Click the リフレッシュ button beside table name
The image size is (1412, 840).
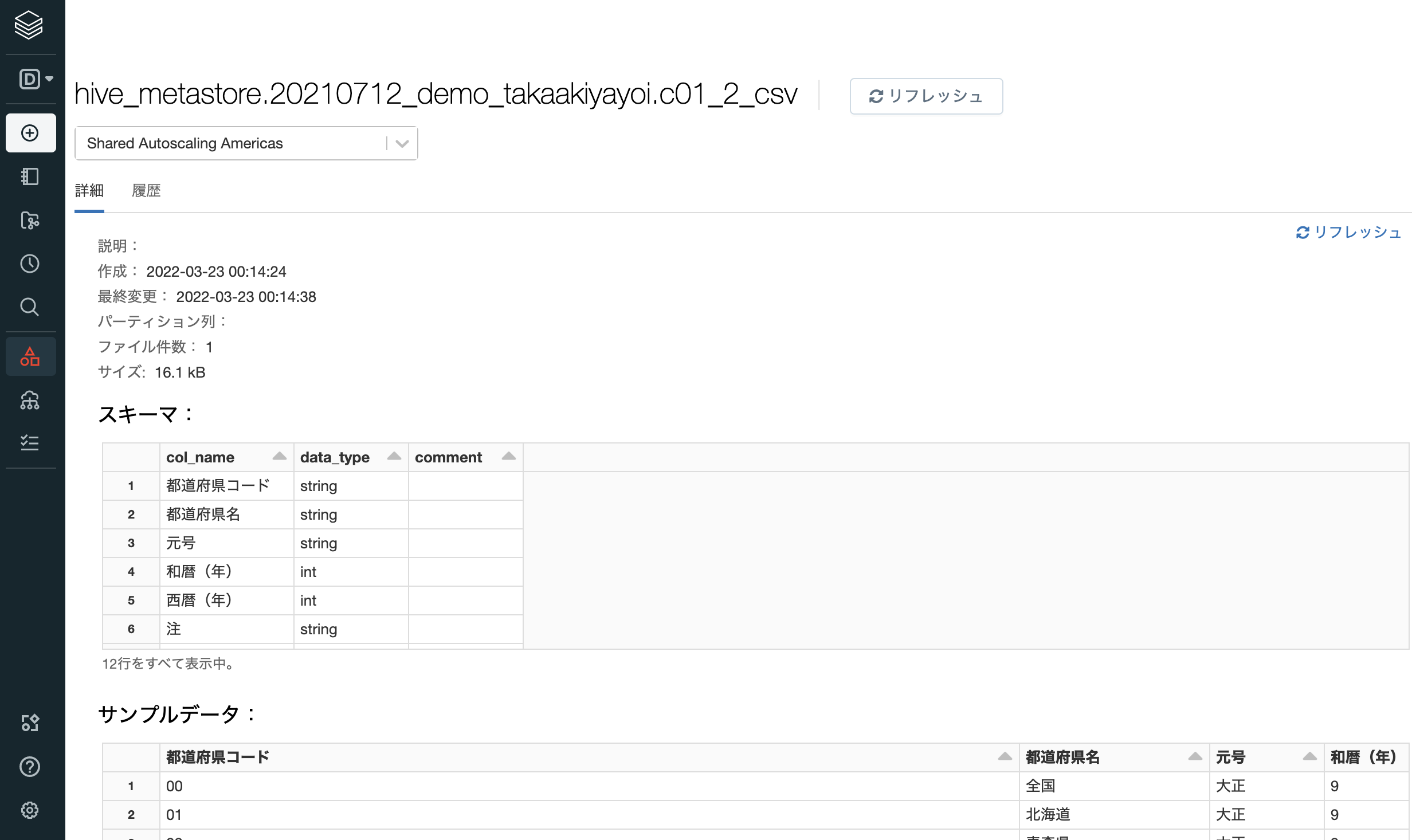click(926, 96)
